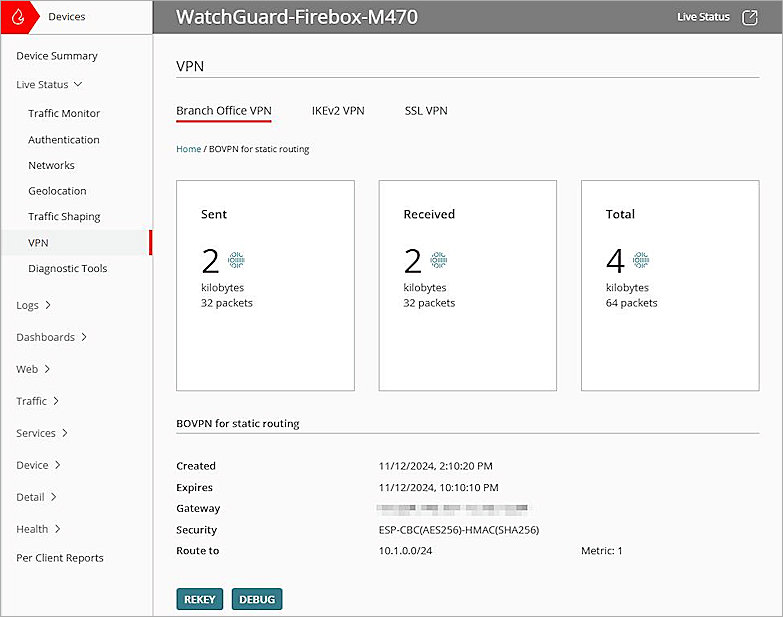Click the data icon in the Total card
The width and height of the screenshot is (783, 617).
(641, 260)
